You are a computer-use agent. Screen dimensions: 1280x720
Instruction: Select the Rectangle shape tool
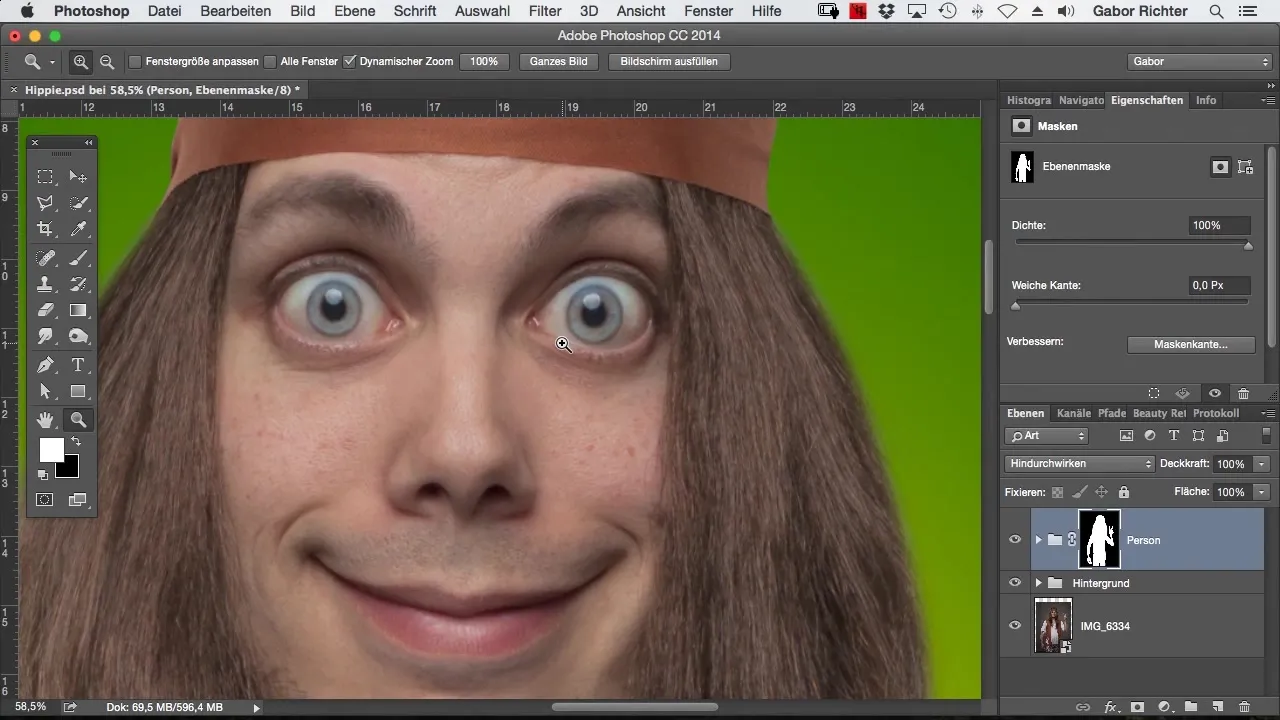(78, 391)
